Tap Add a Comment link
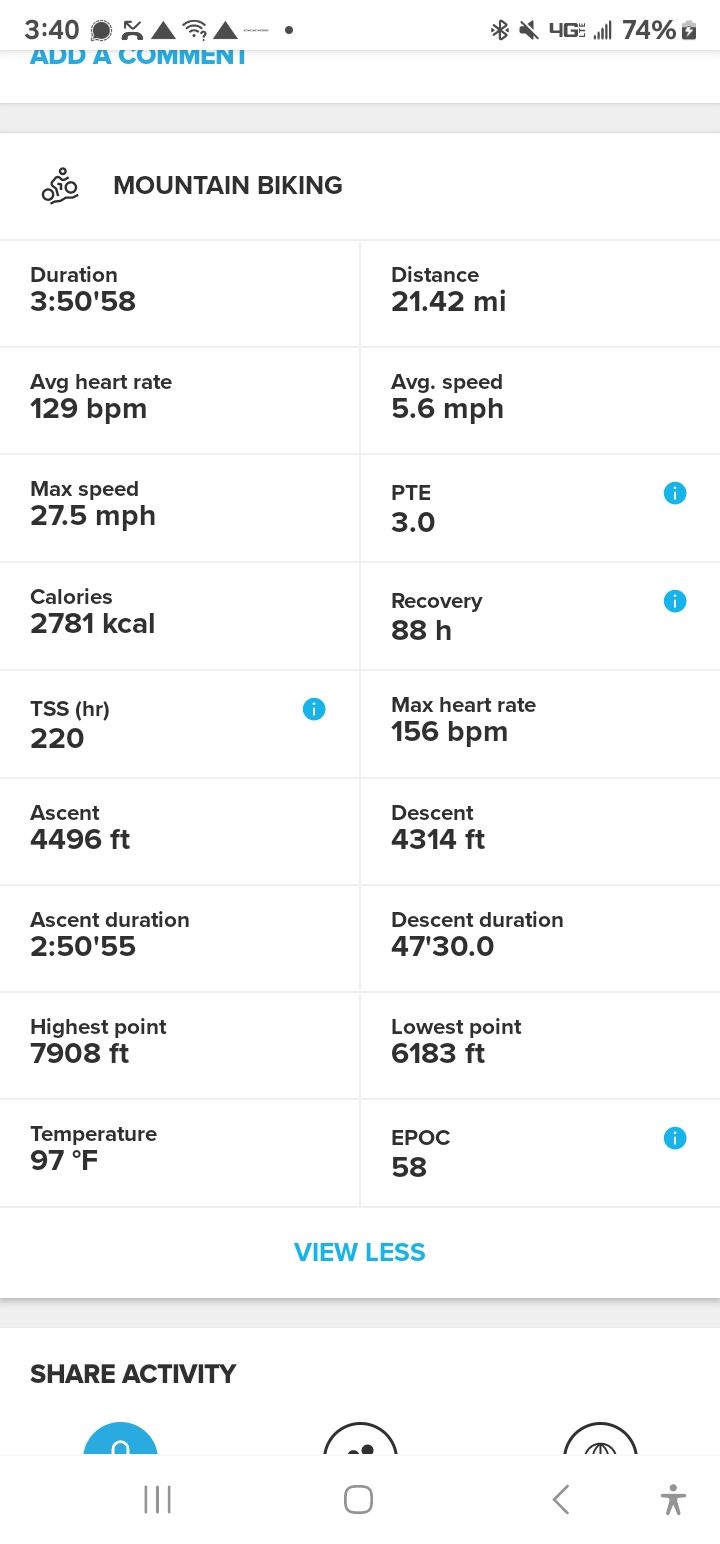This screenshot has height=1544, width=720. (x=138, y=57)
